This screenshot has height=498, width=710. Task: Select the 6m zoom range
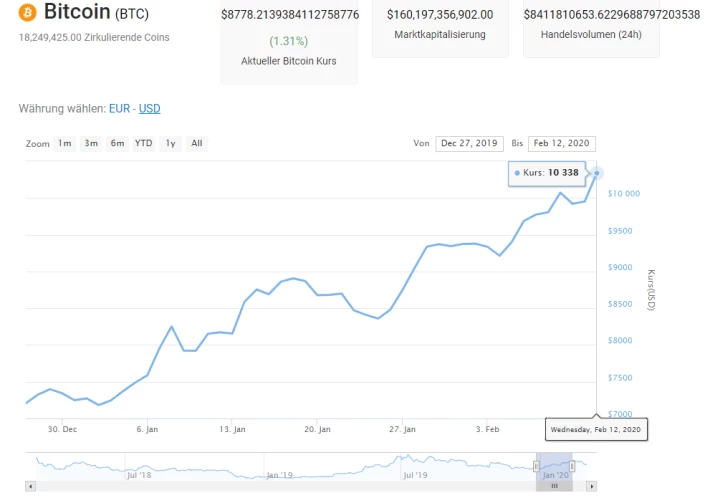pos(117,144)
